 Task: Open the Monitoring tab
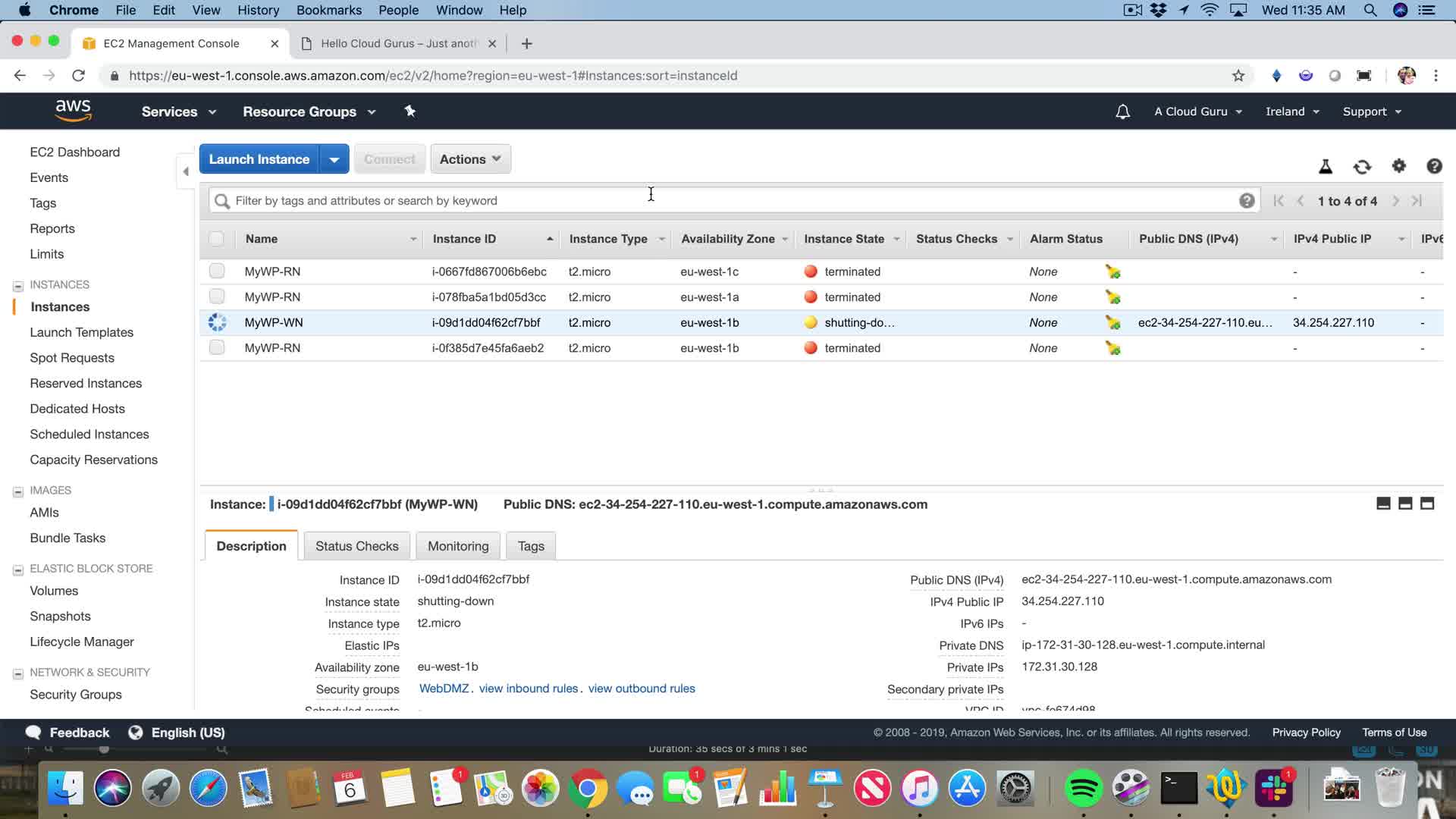[x=458, y=546]
